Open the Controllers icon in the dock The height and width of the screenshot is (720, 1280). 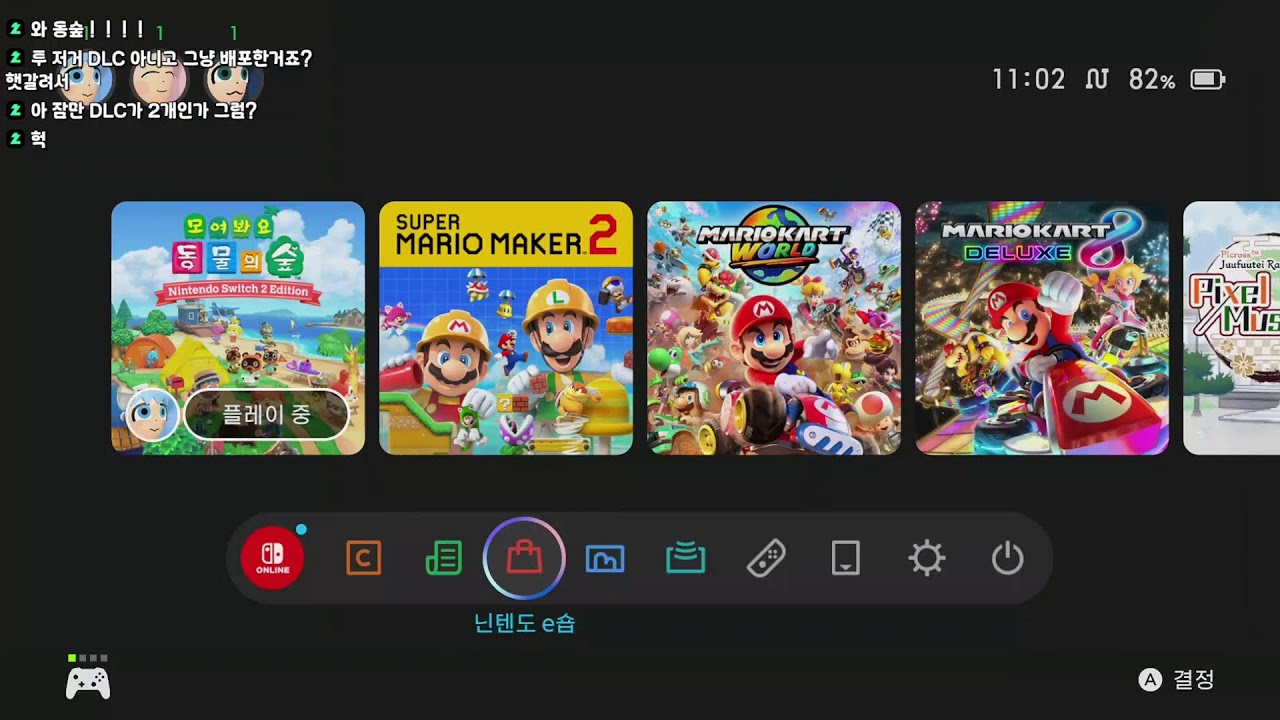[x=766, y=558]
